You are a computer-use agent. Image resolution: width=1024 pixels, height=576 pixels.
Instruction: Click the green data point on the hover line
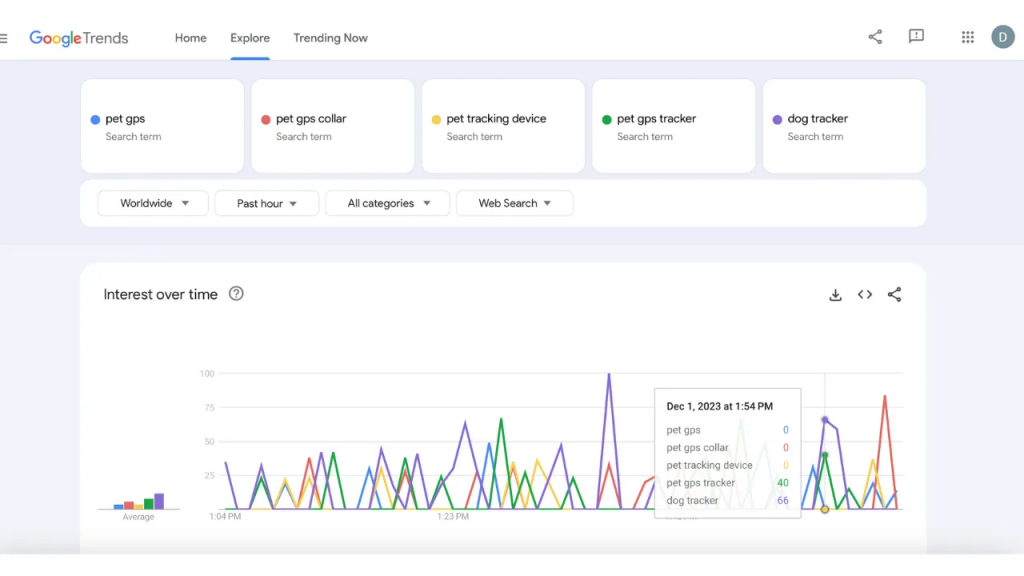825,455
